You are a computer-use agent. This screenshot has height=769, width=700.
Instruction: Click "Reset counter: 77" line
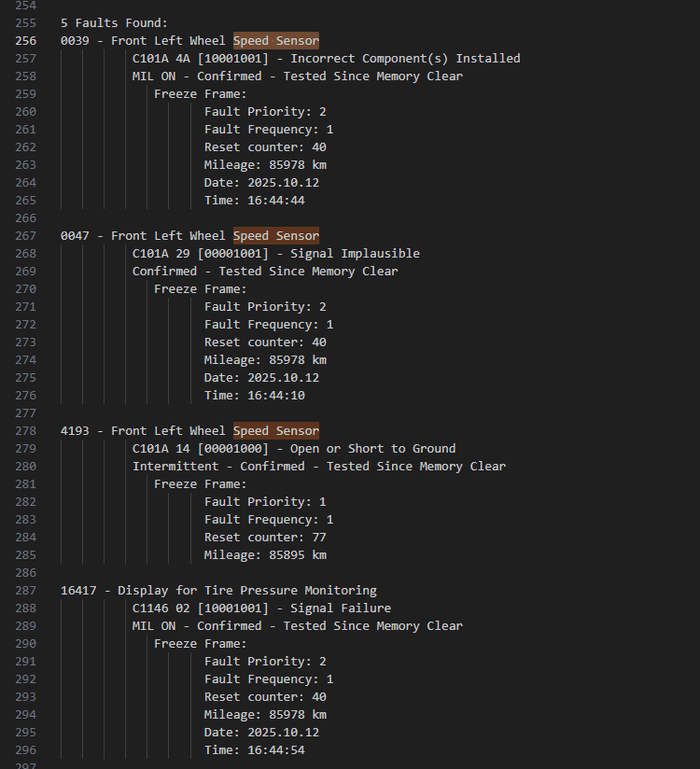coord(265,537)
